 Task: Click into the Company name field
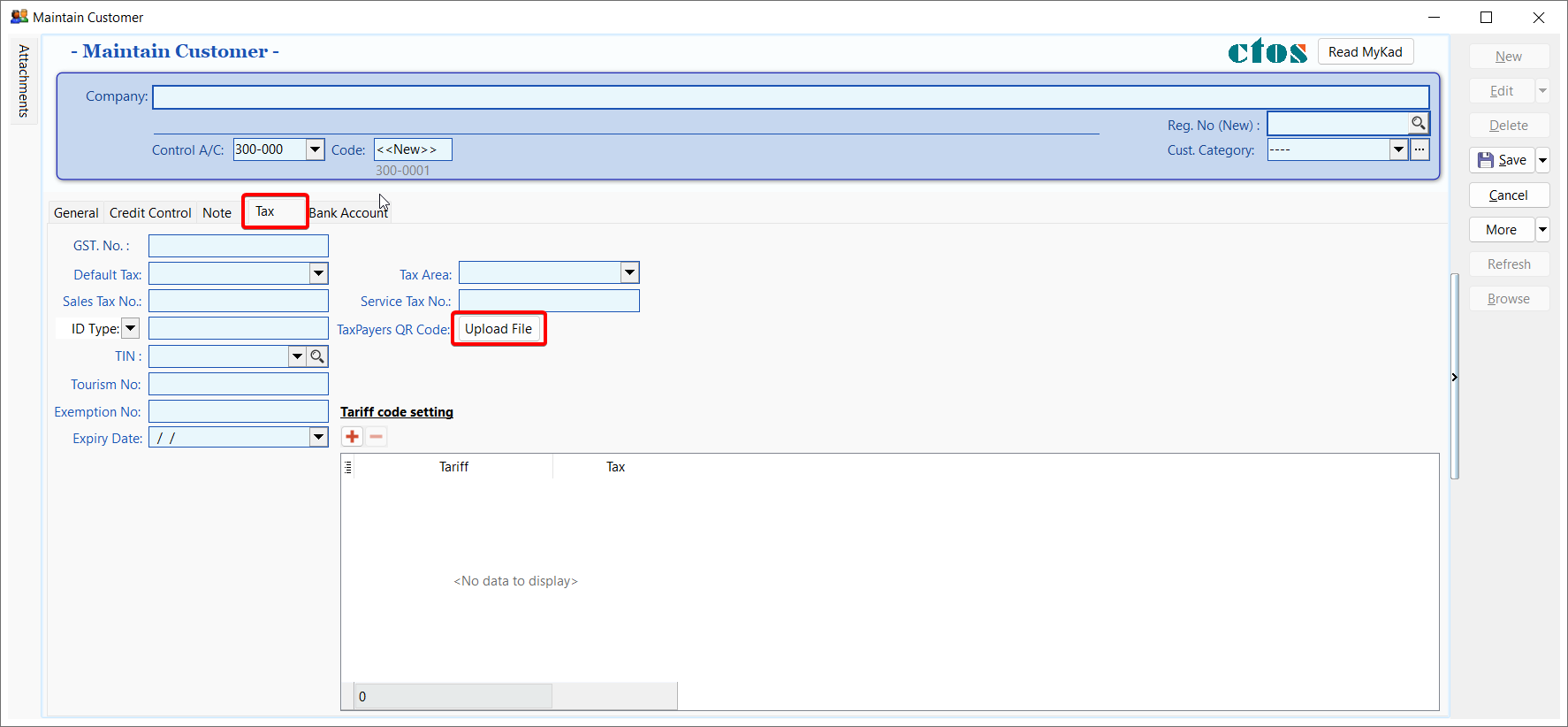pos(790,97)
